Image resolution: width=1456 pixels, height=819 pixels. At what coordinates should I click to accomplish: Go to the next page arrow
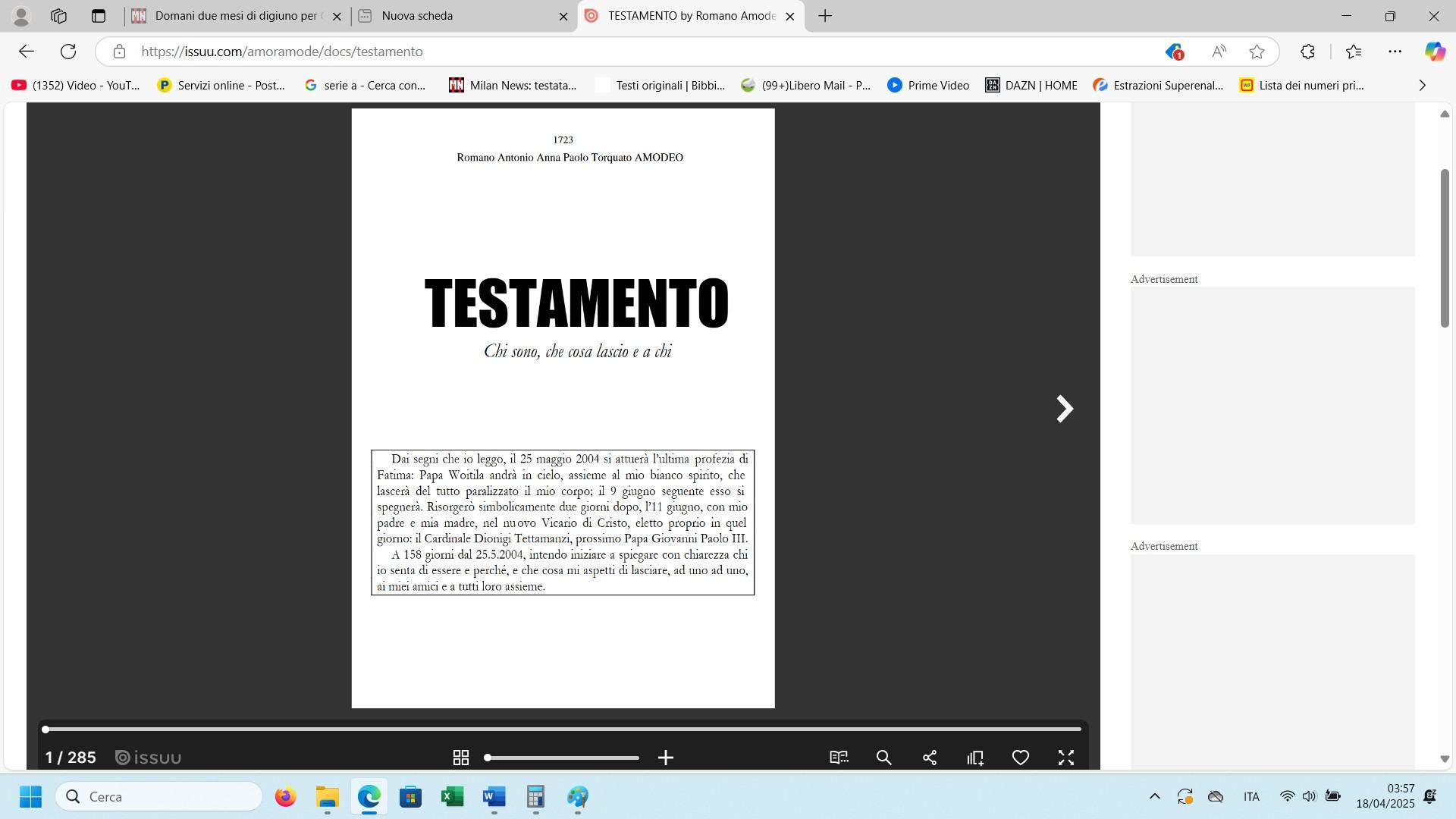[x=1065, y=409]
